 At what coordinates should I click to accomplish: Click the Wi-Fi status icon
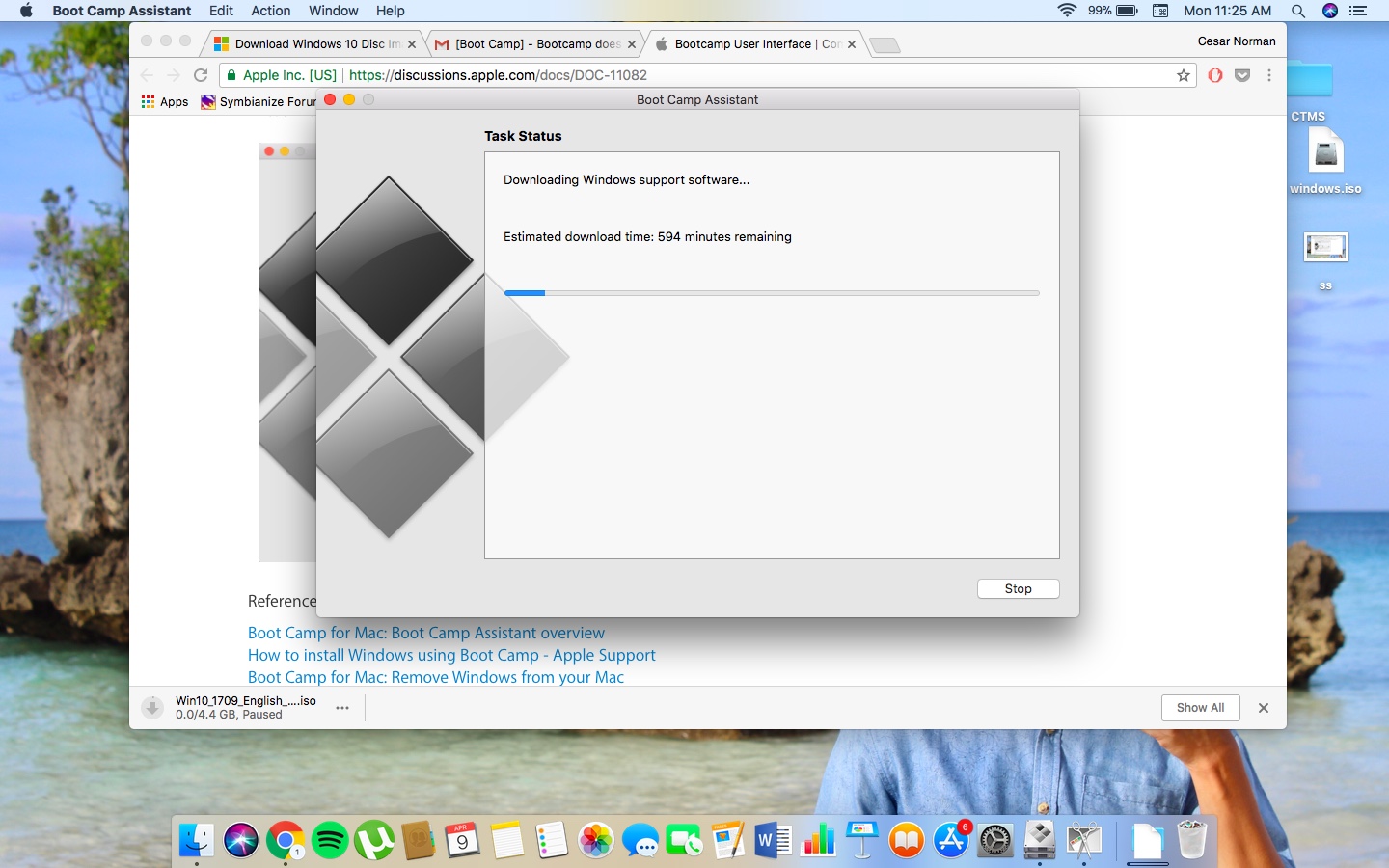tap(1067, 11)
